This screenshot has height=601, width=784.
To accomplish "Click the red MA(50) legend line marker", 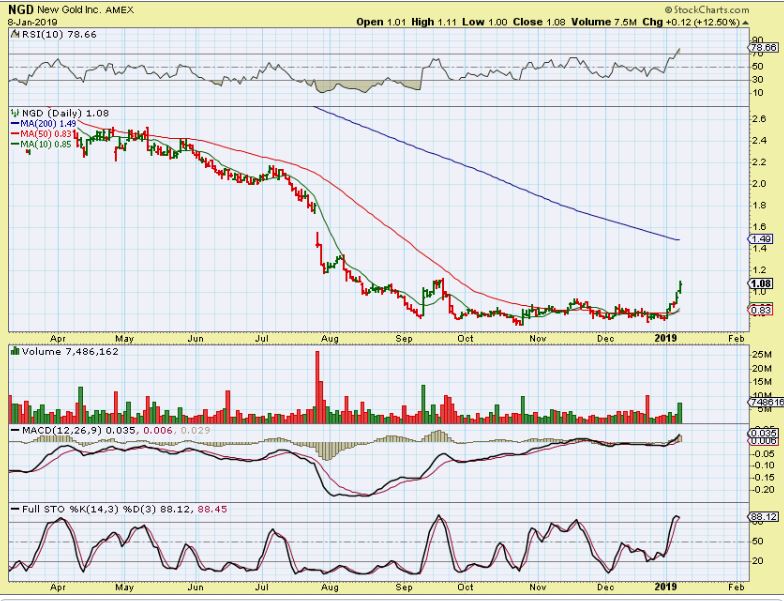I will tap(14, 134).
